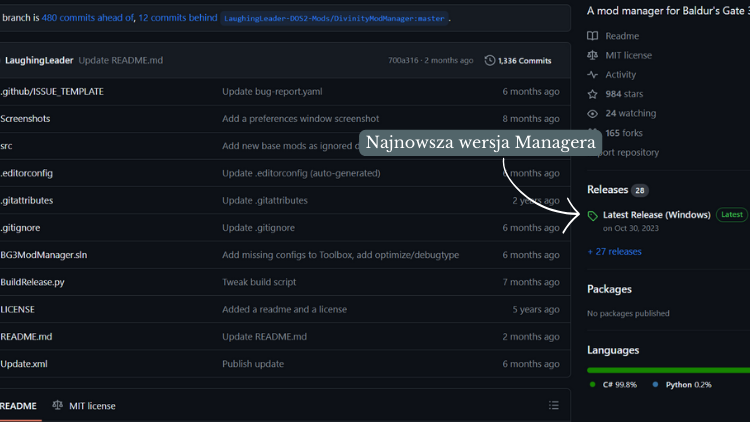750x422 pixels.
Task: Click the green tag icon for Latest Release
Action: [x=592, y=216]
